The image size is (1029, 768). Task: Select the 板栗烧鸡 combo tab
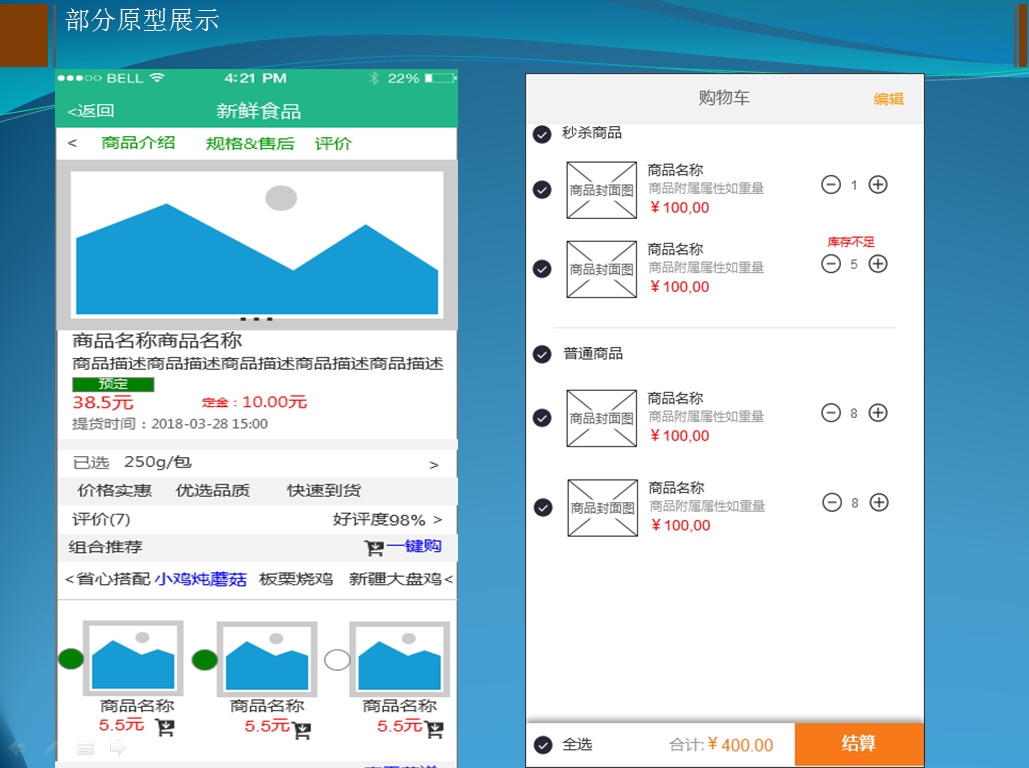point(296,579)
